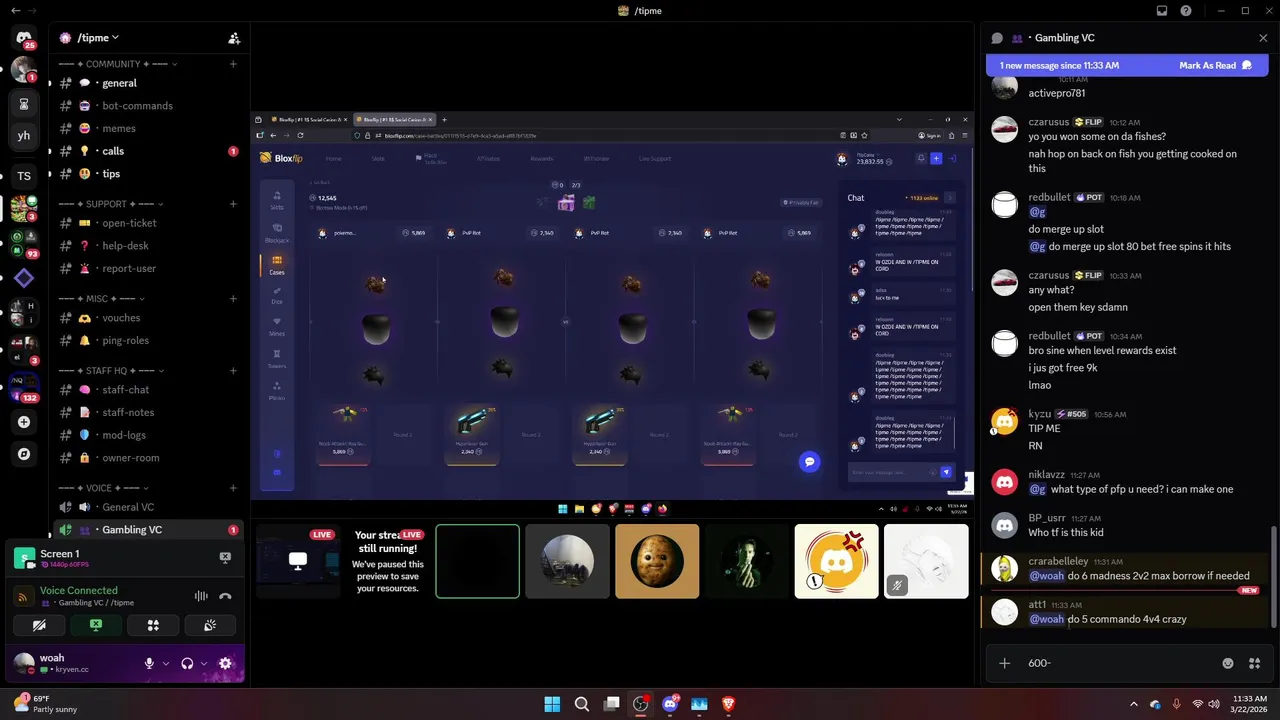
Task: Open the bot-commands channel
Action: tap(148, 106)
